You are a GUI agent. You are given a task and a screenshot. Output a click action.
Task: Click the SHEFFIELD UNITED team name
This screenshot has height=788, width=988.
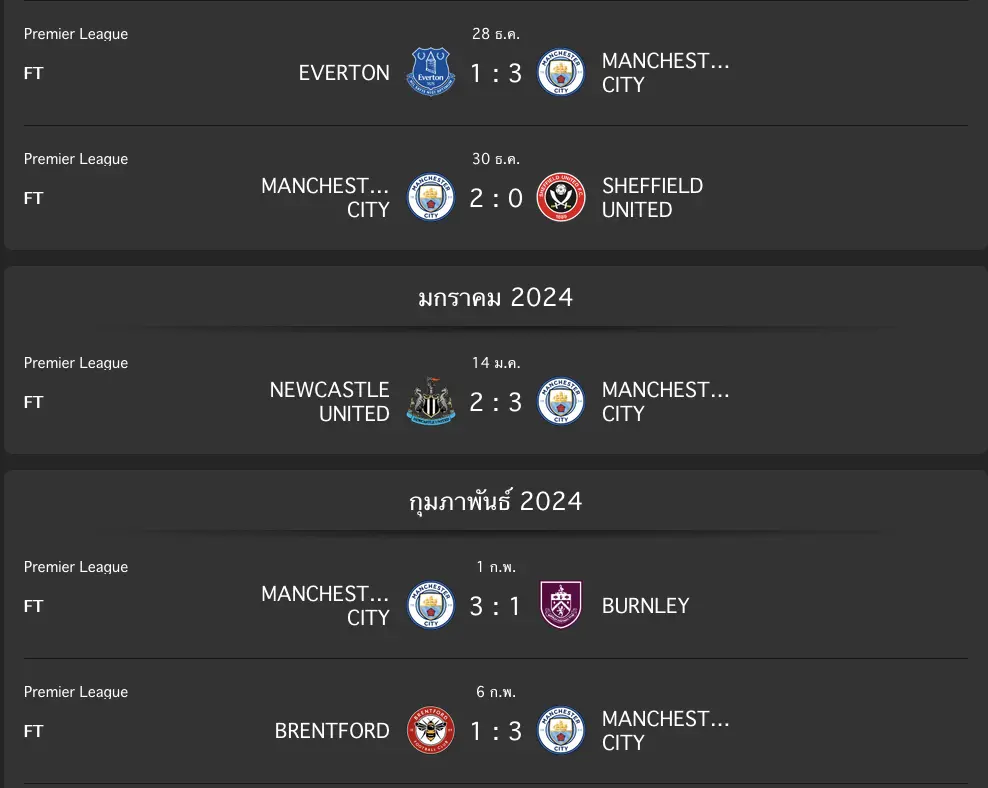point(652,198)
